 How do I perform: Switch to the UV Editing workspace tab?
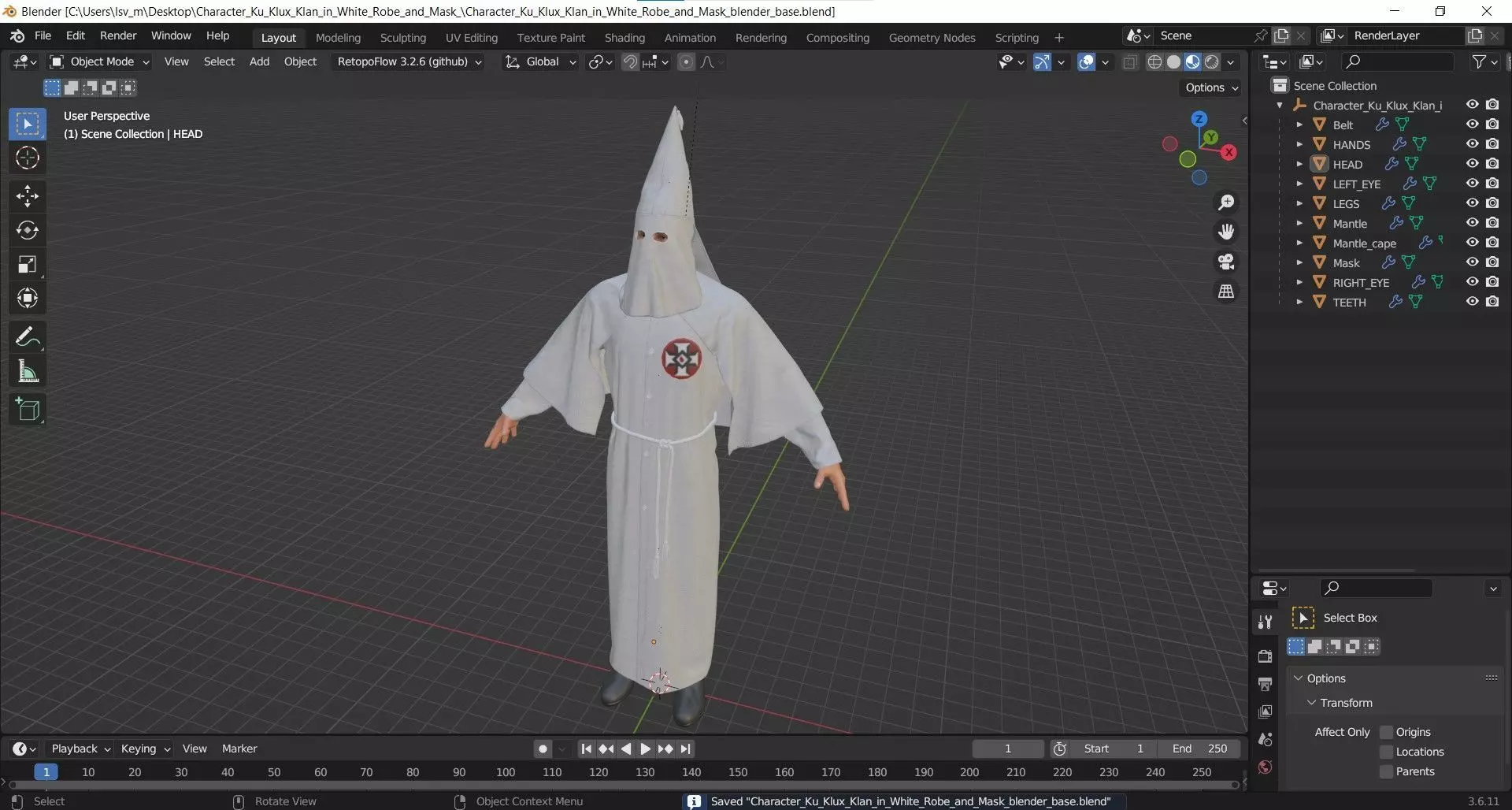(x=471, y=37)
